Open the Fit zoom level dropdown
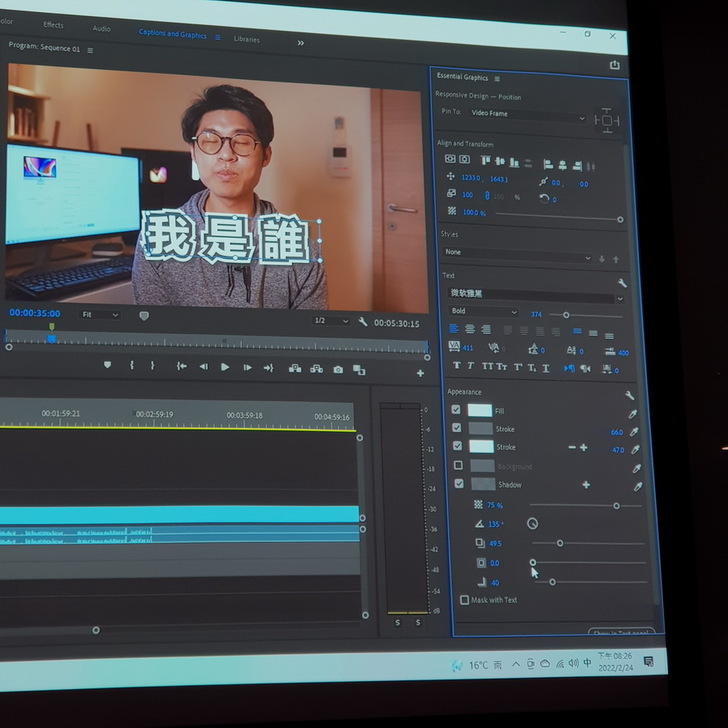Image resolution: width=728 pixels, height=728 pixels. pos(100,315)
